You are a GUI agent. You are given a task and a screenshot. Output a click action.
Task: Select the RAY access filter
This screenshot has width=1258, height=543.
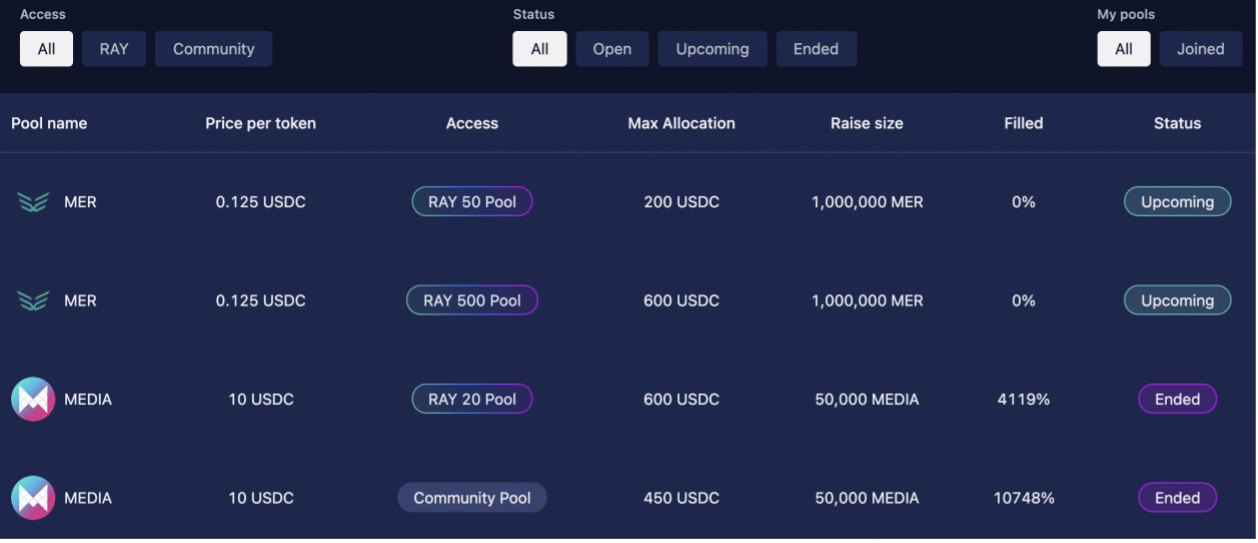(x=114, y=49)
